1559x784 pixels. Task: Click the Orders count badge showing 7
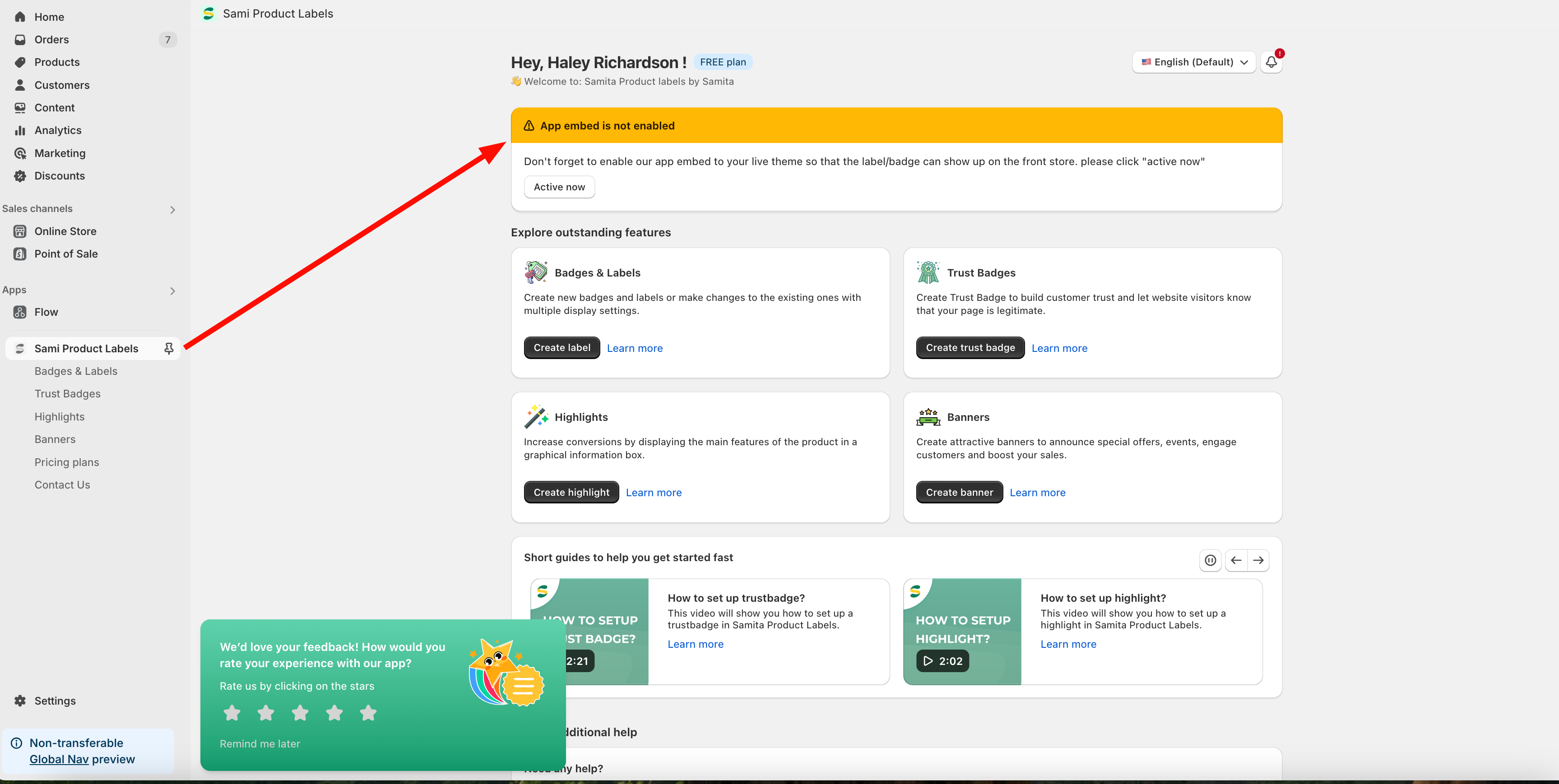[167, 39]
